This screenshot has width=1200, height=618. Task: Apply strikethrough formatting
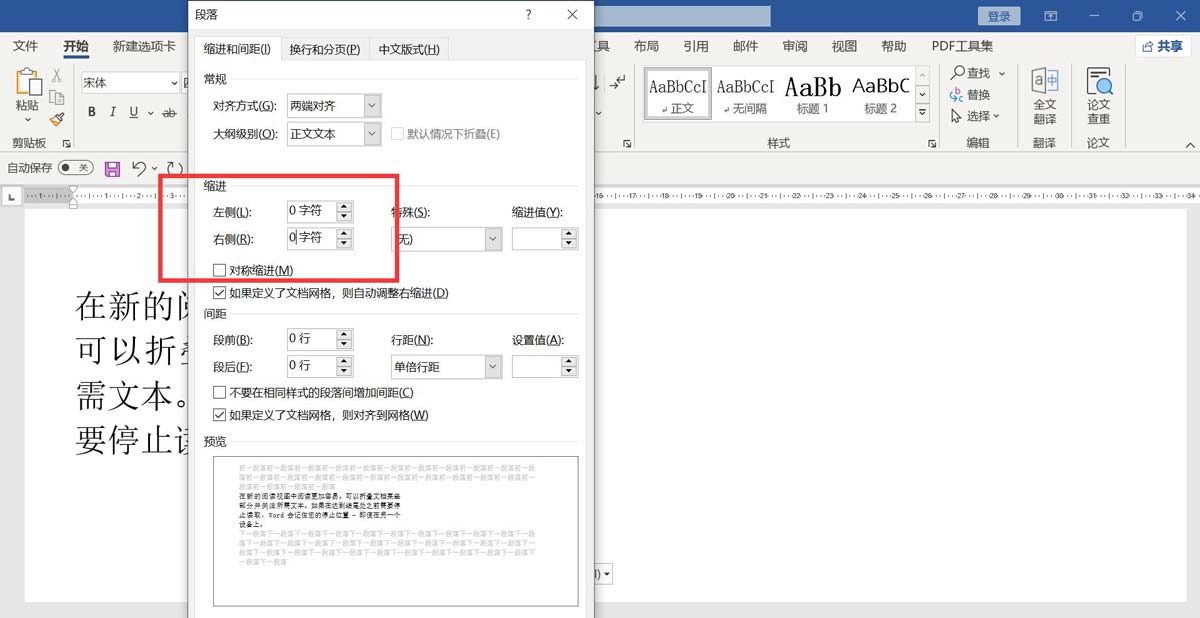(x=169, y=112)
